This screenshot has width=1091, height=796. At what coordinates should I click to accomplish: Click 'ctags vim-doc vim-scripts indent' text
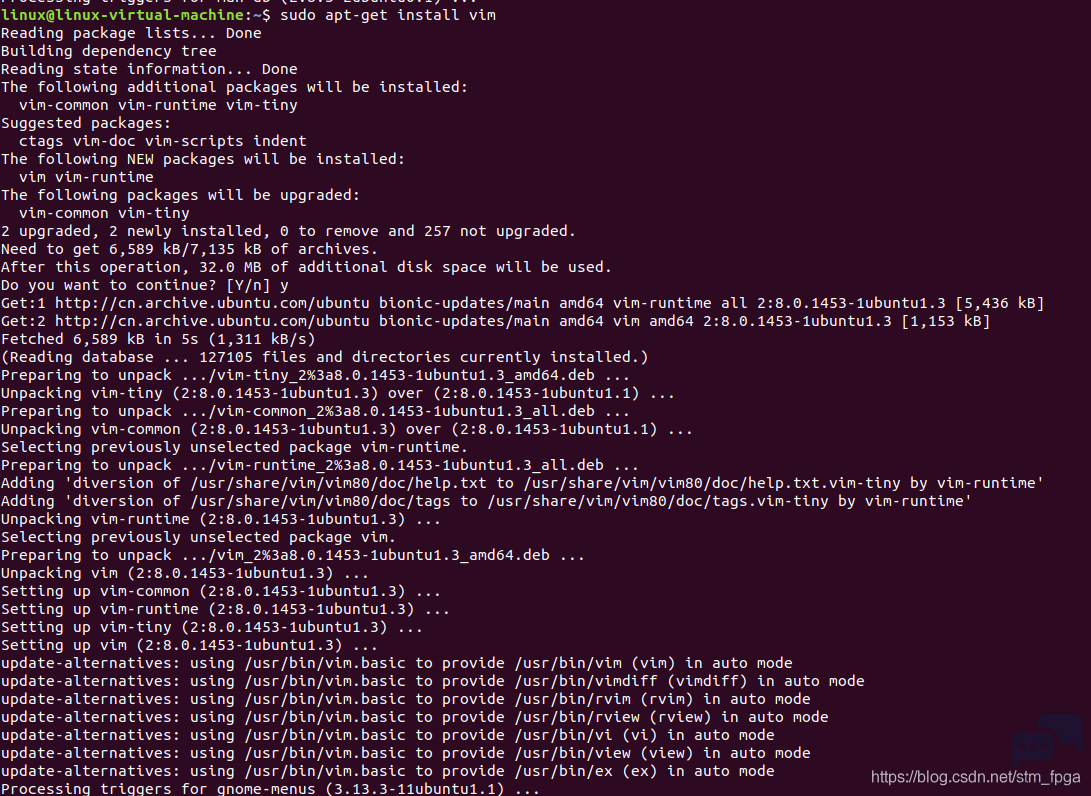163,141
